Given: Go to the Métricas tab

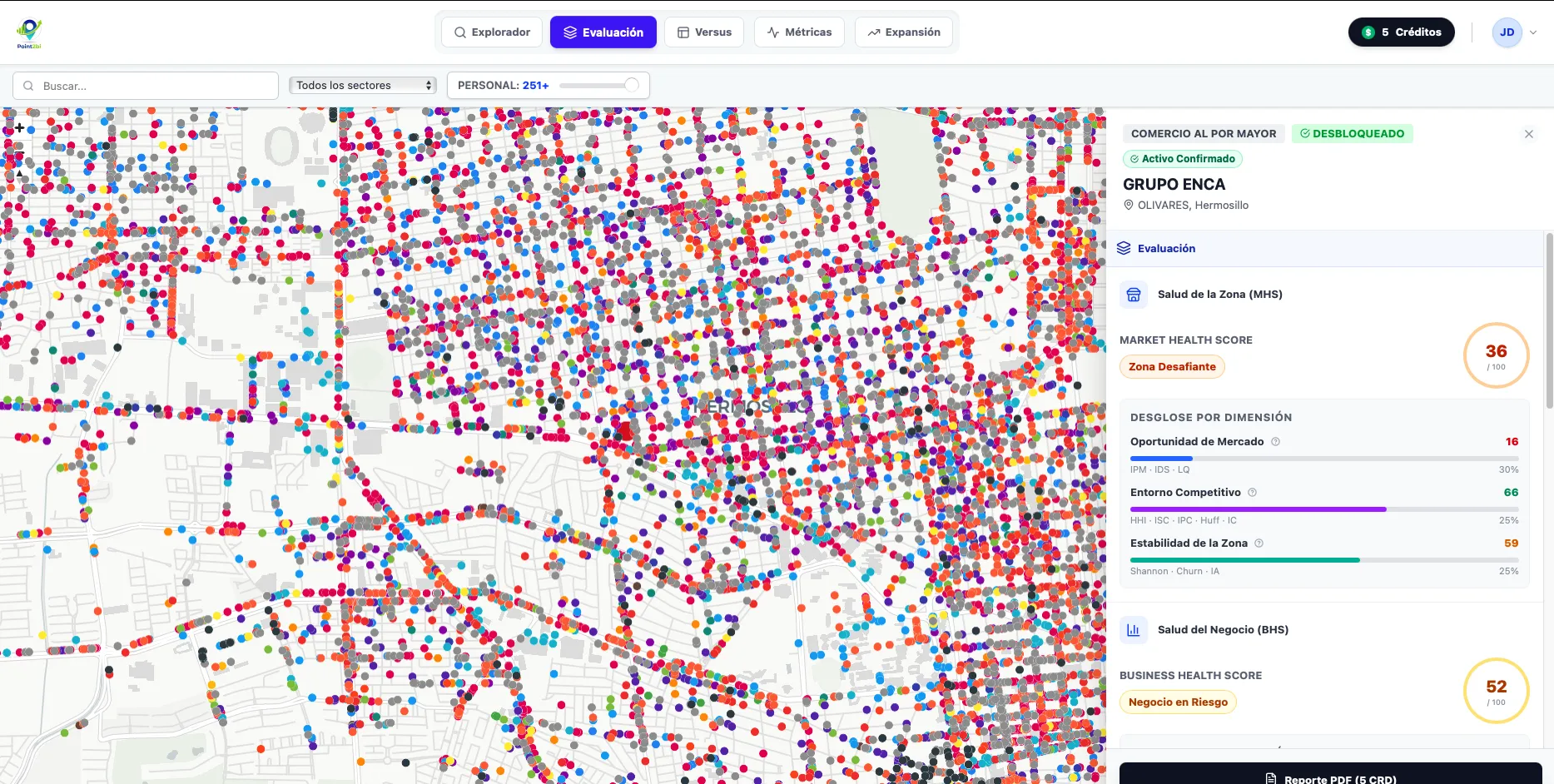Looking at the screenshot, I should pos(799,32).
